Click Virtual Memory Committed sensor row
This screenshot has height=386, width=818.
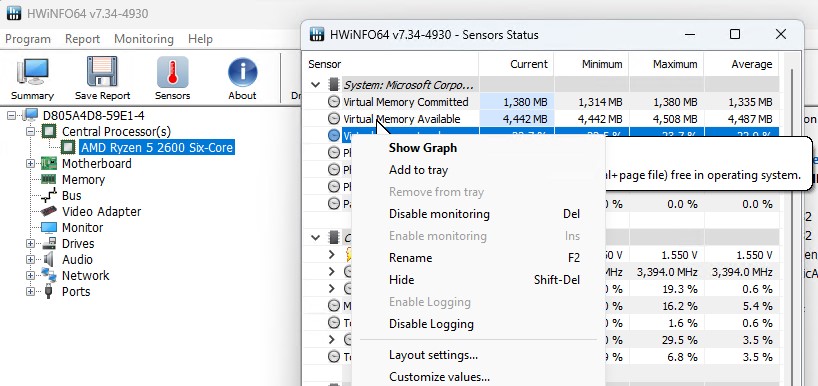(540, 102)
